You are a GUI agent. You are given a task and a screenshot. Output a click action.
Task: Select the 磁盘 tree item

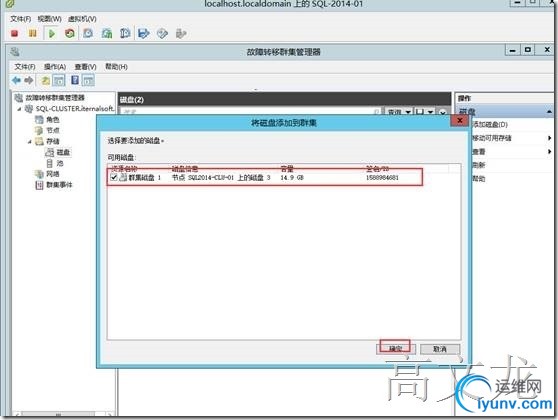tap(63, 152)
